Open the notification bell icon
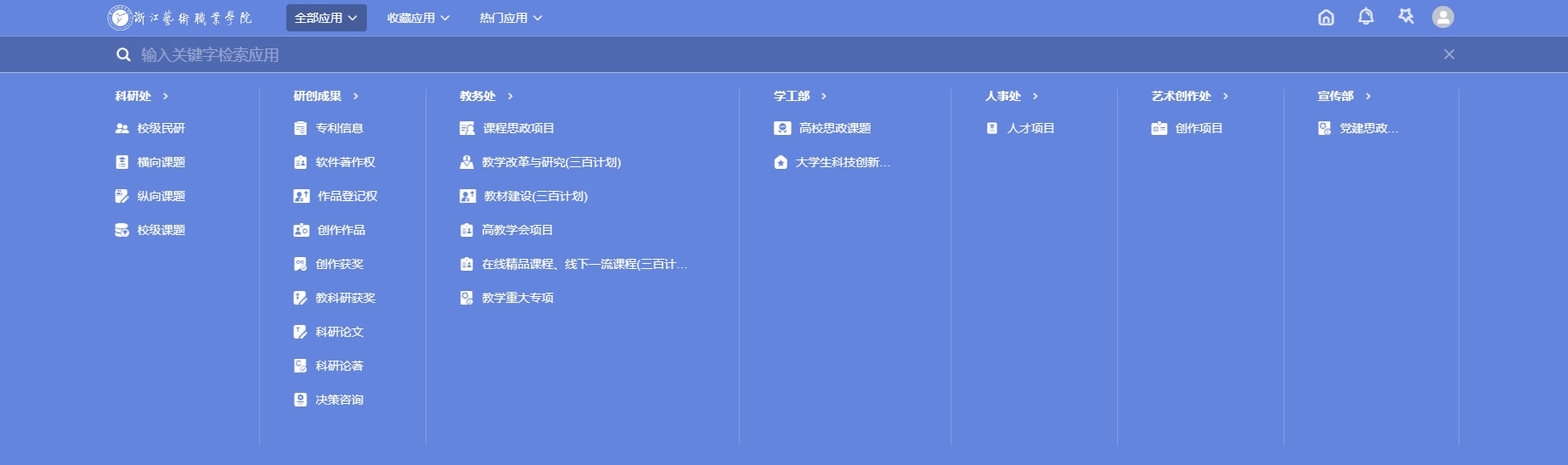Image resolution: width=1568 pixels, height=465 pixels. (1365, 17)
